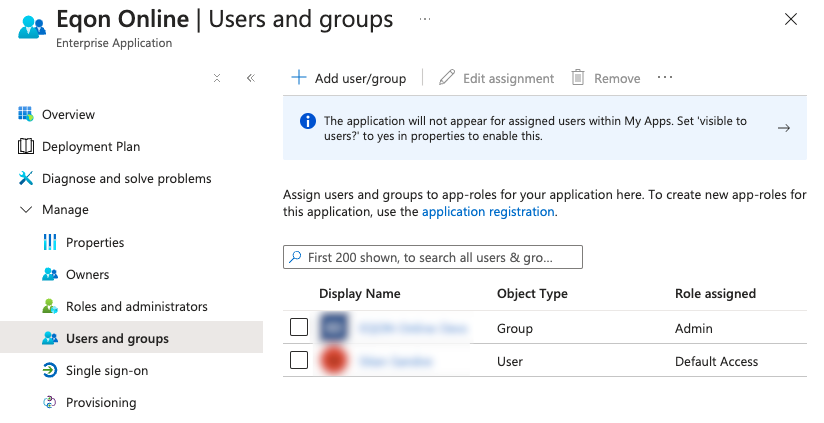Click the Enterprise Application subtitle
The width and height of the screenshot is (824, 423).
(x=114, y=43)
